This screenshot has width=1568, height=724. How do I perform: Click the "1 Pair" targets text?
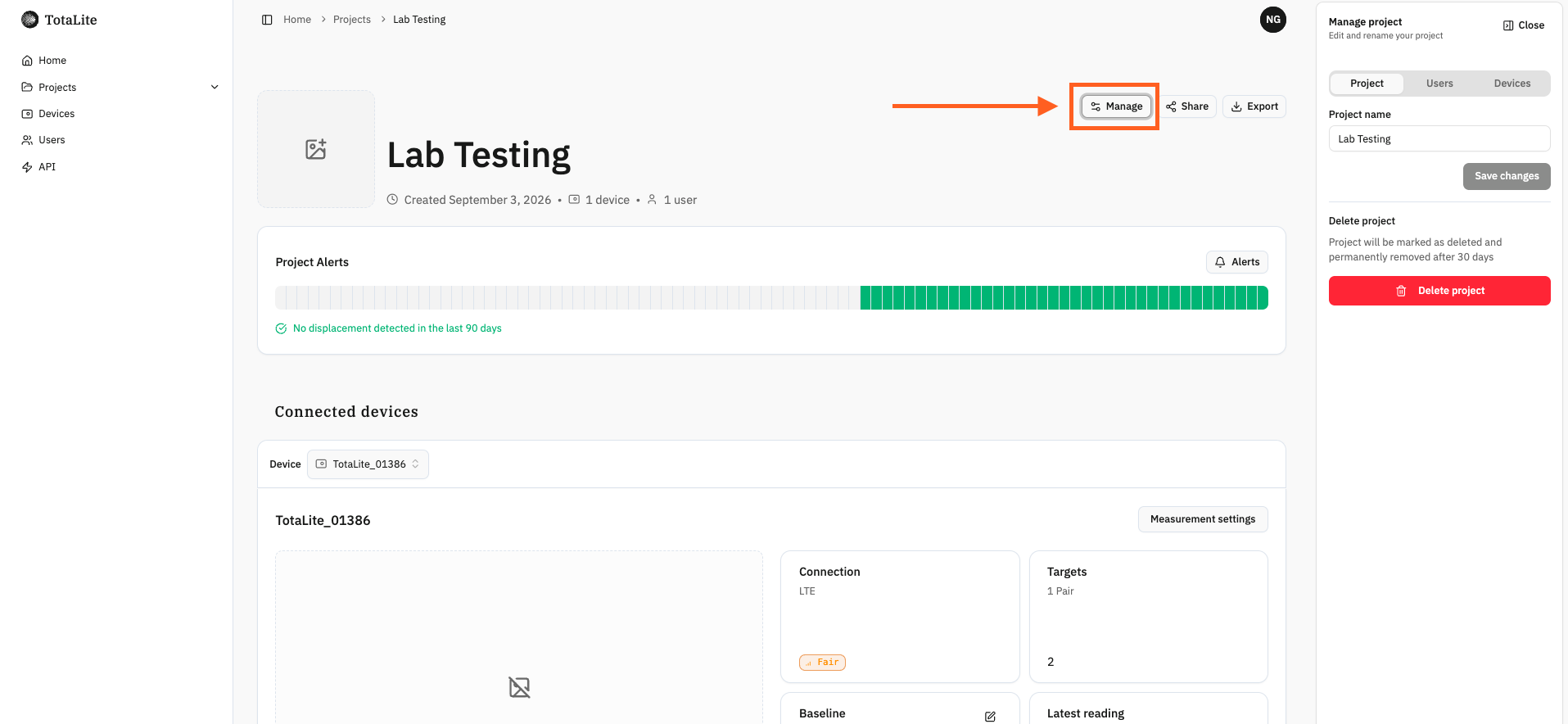(x=1060, y=591)
